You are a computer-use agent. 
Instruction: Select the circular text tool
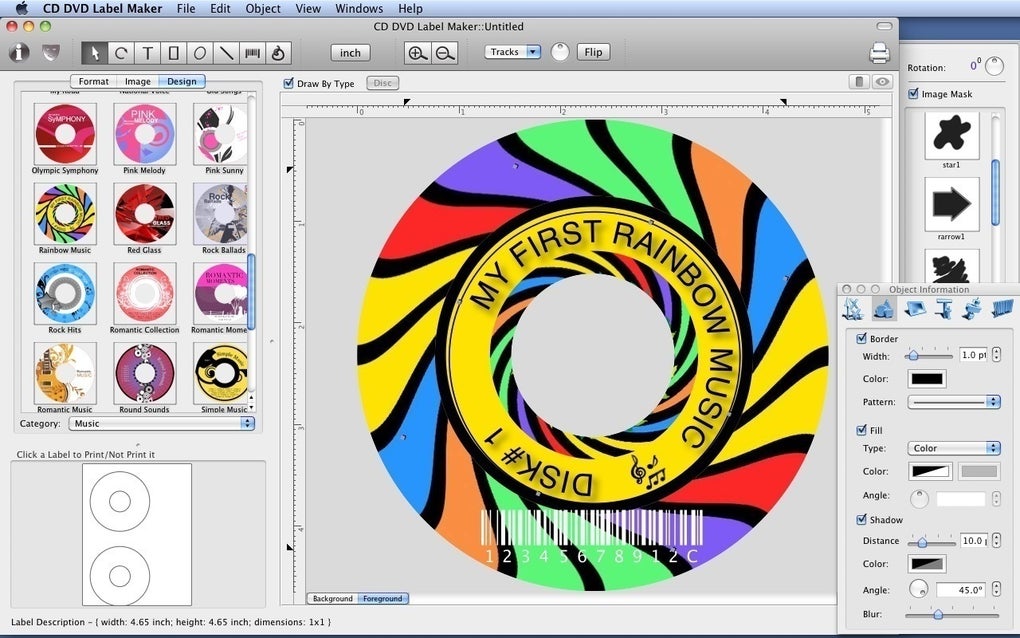click(278, 52)
